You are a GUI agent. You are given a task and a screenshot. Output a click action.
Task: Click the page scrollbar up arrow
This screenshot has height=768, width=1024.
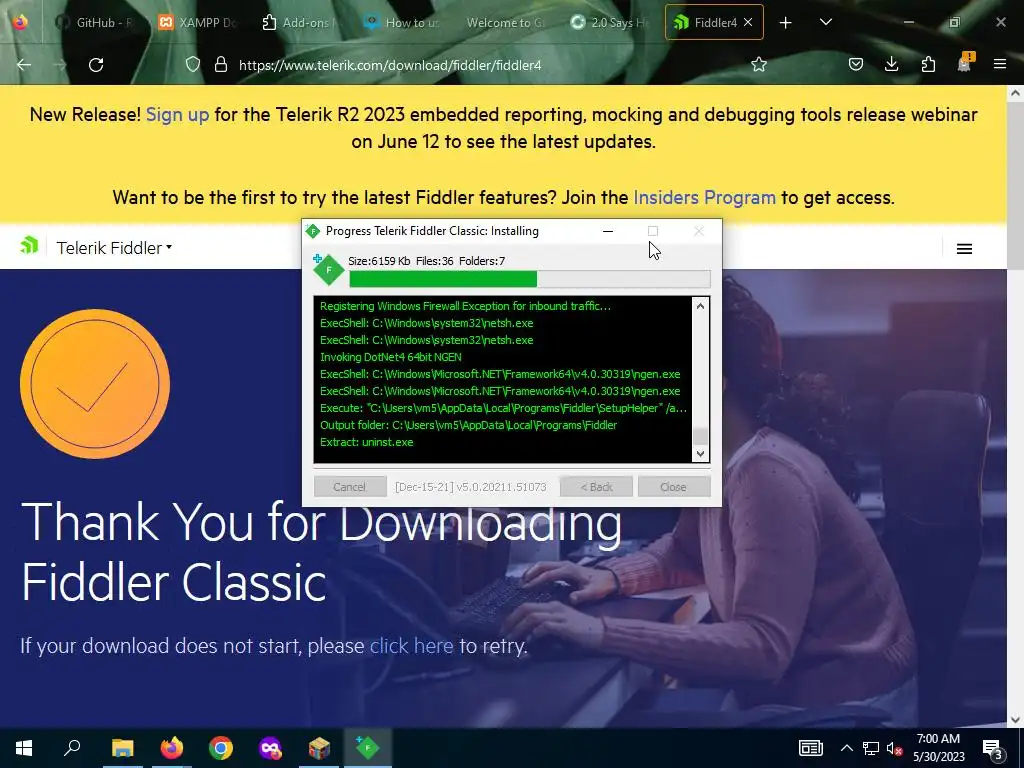pyautogui.click(x=1015, y=93)
